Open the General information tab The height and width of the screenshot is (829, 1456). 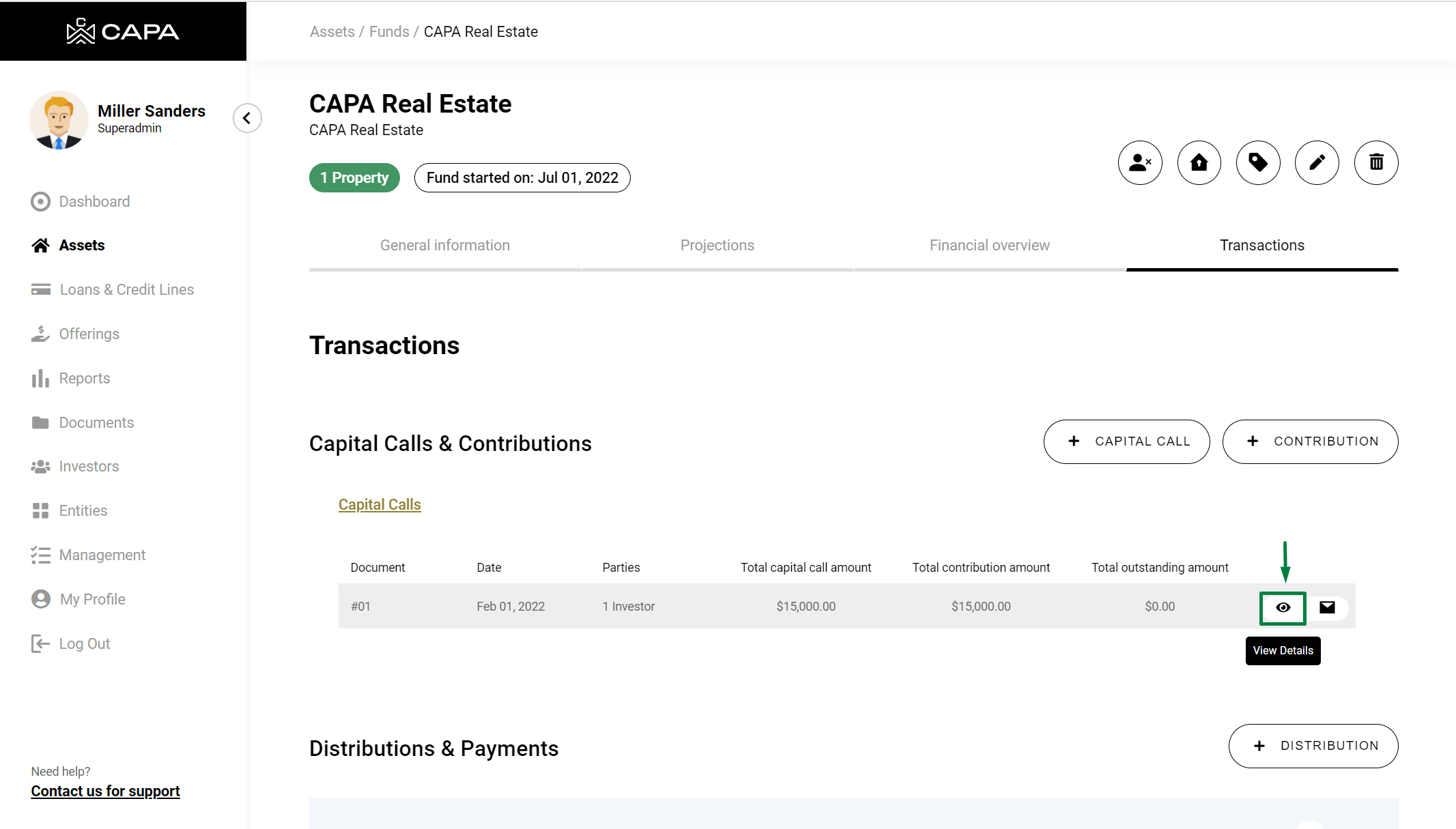[x=444, y=246]
